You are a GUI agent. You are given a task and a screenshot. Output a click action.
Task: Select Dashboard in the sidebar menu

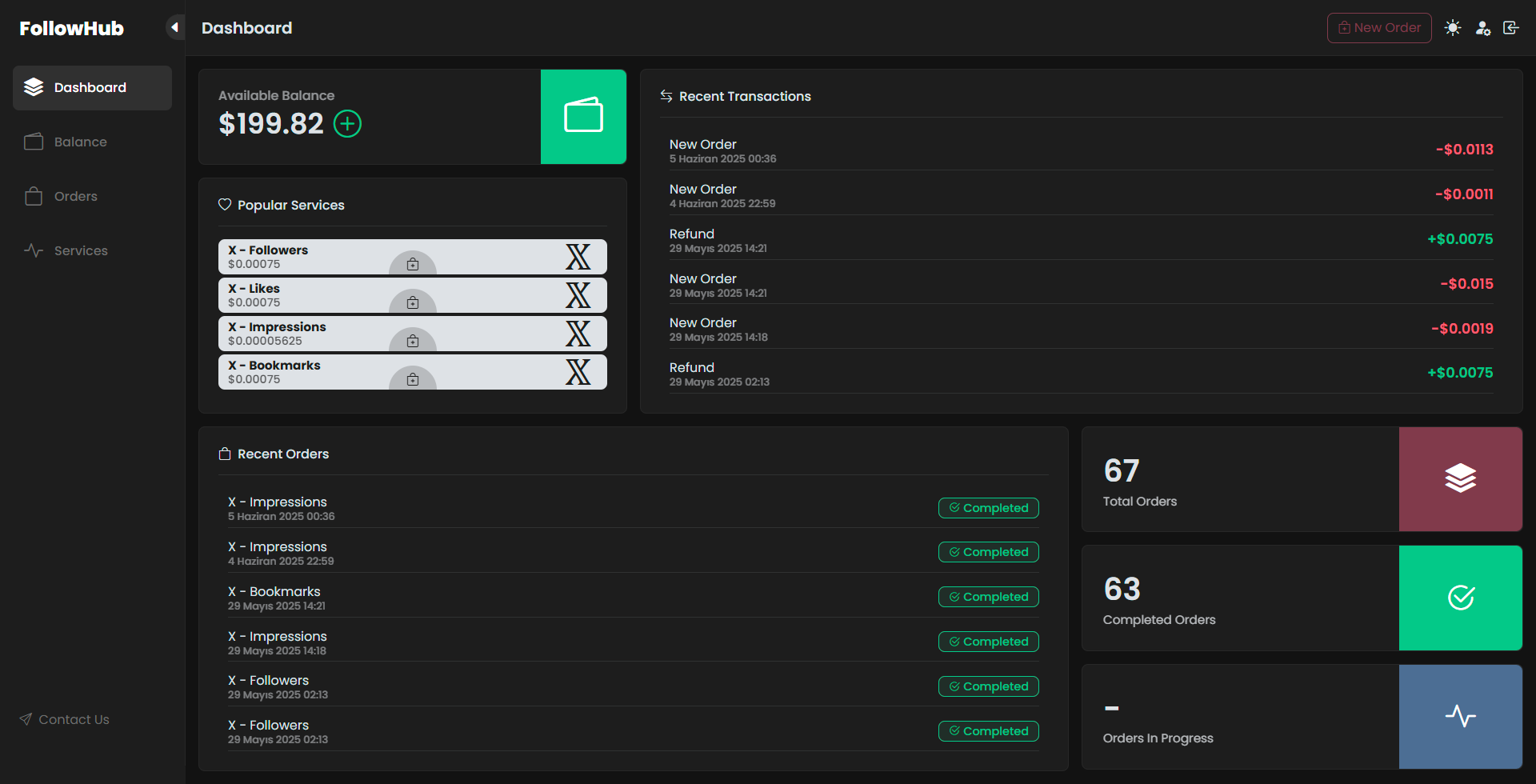click(x=90, y=87)
